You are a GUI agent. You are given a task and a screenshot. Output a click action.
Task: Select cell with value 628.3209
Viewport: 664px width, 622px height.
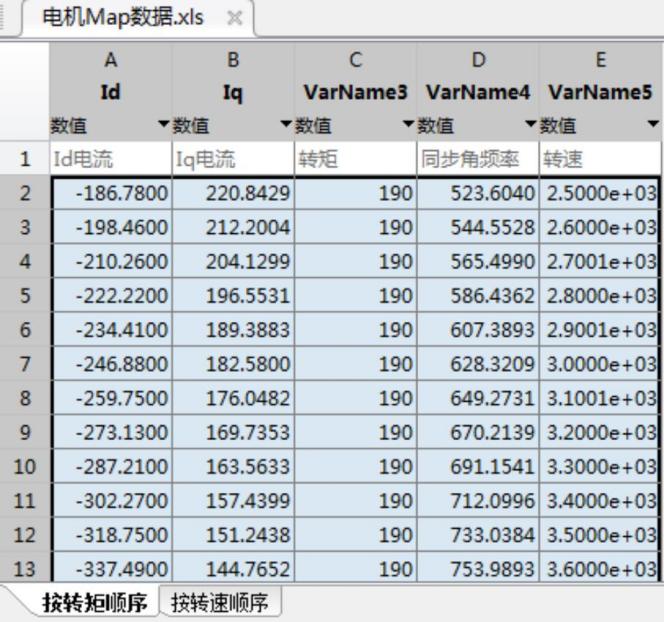[x=478, y=364]
